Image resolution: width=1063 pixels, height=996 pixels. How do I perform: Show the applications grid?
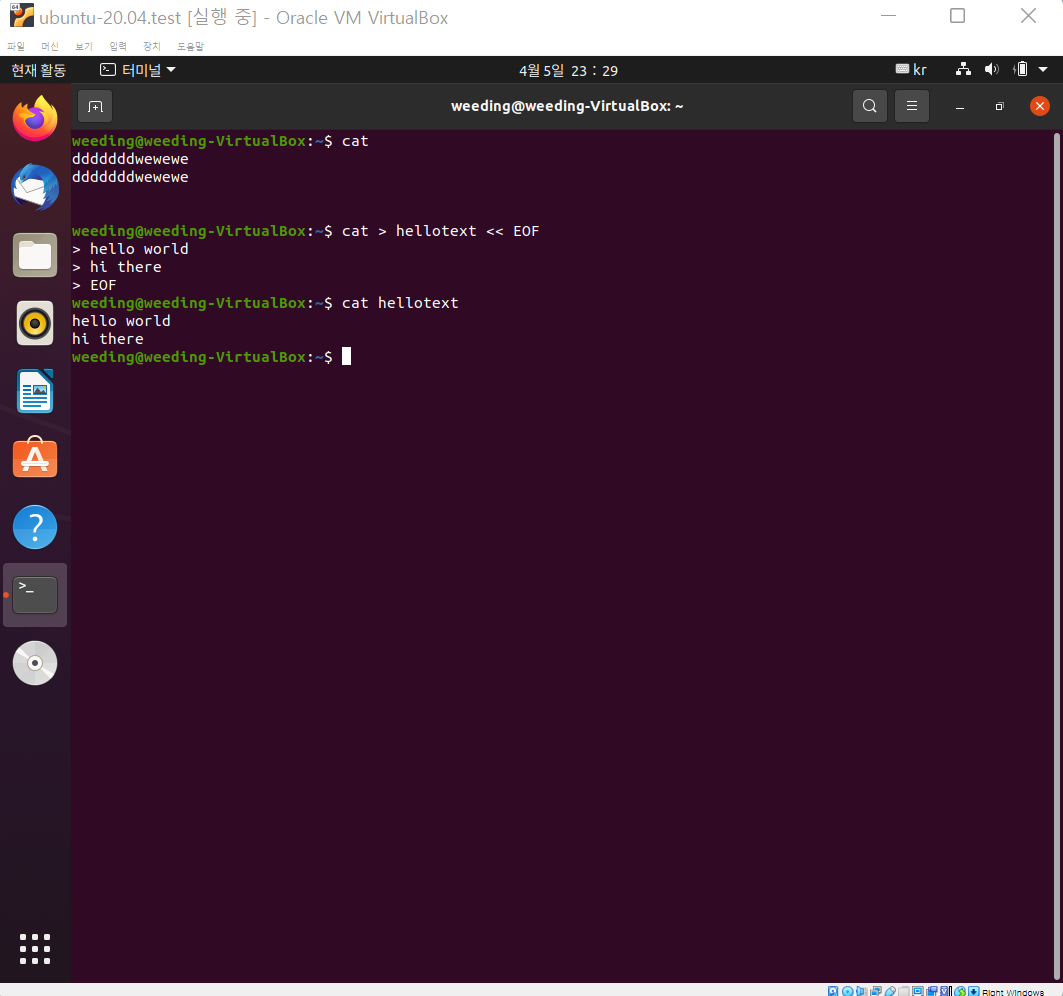click(x=35, y=949)
